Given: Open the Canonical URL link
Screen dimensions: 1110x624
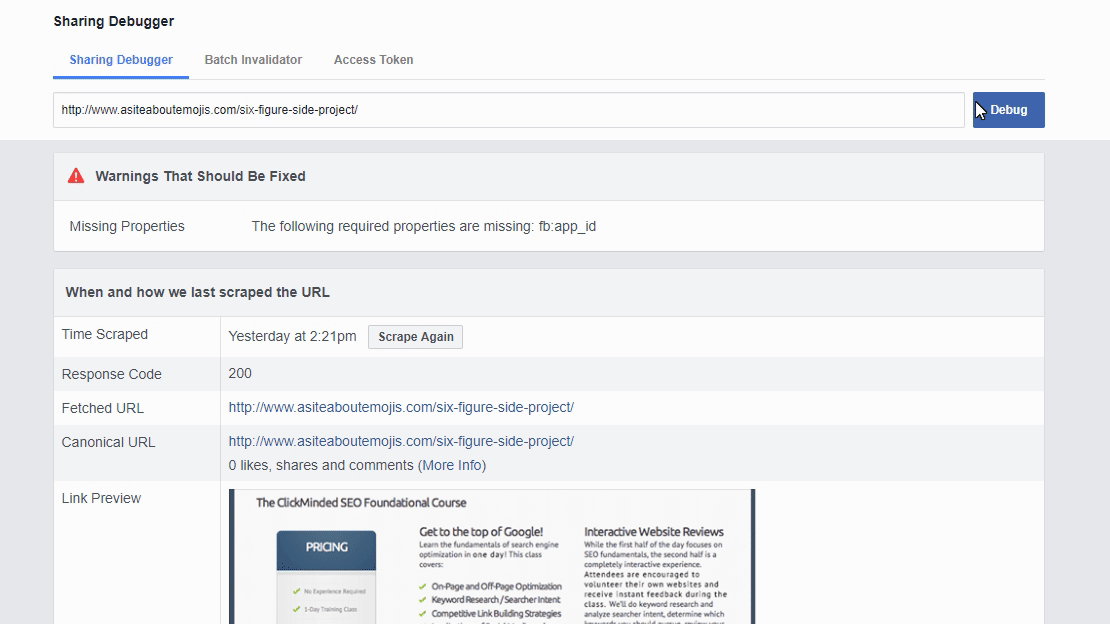Looking at the screenshot, I should click(401, 442).
